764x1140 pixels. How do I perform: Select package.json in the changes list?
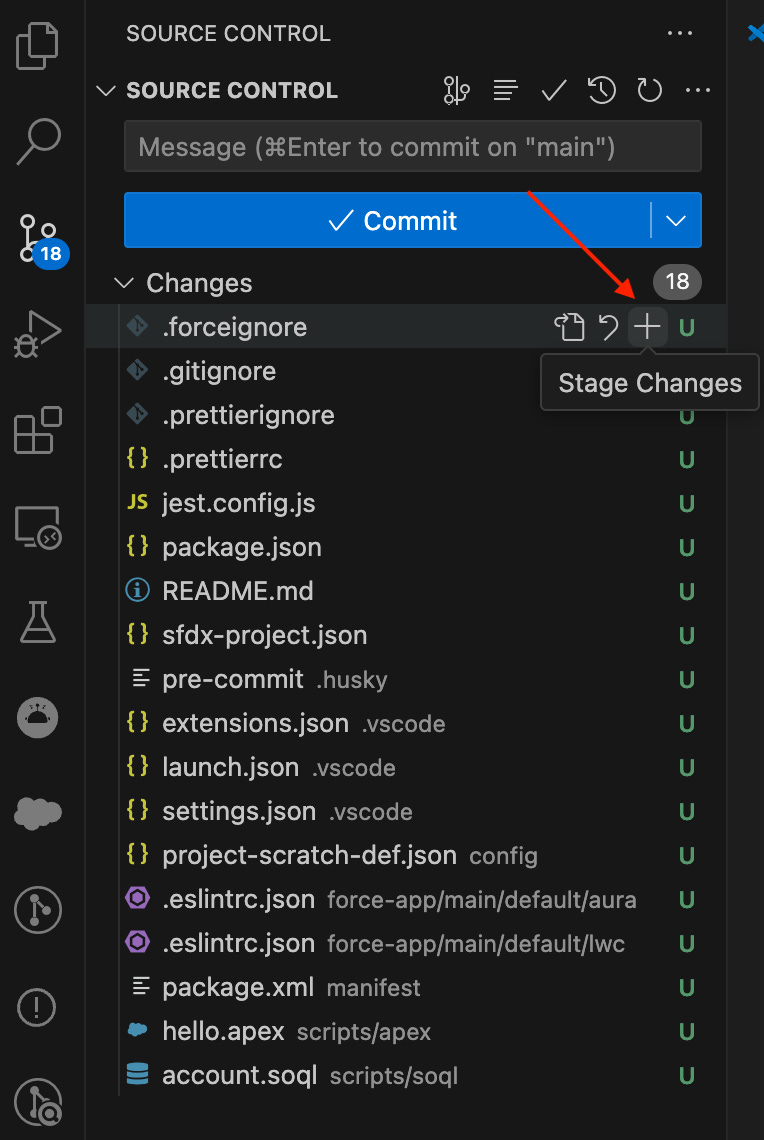tap(242, 547)
